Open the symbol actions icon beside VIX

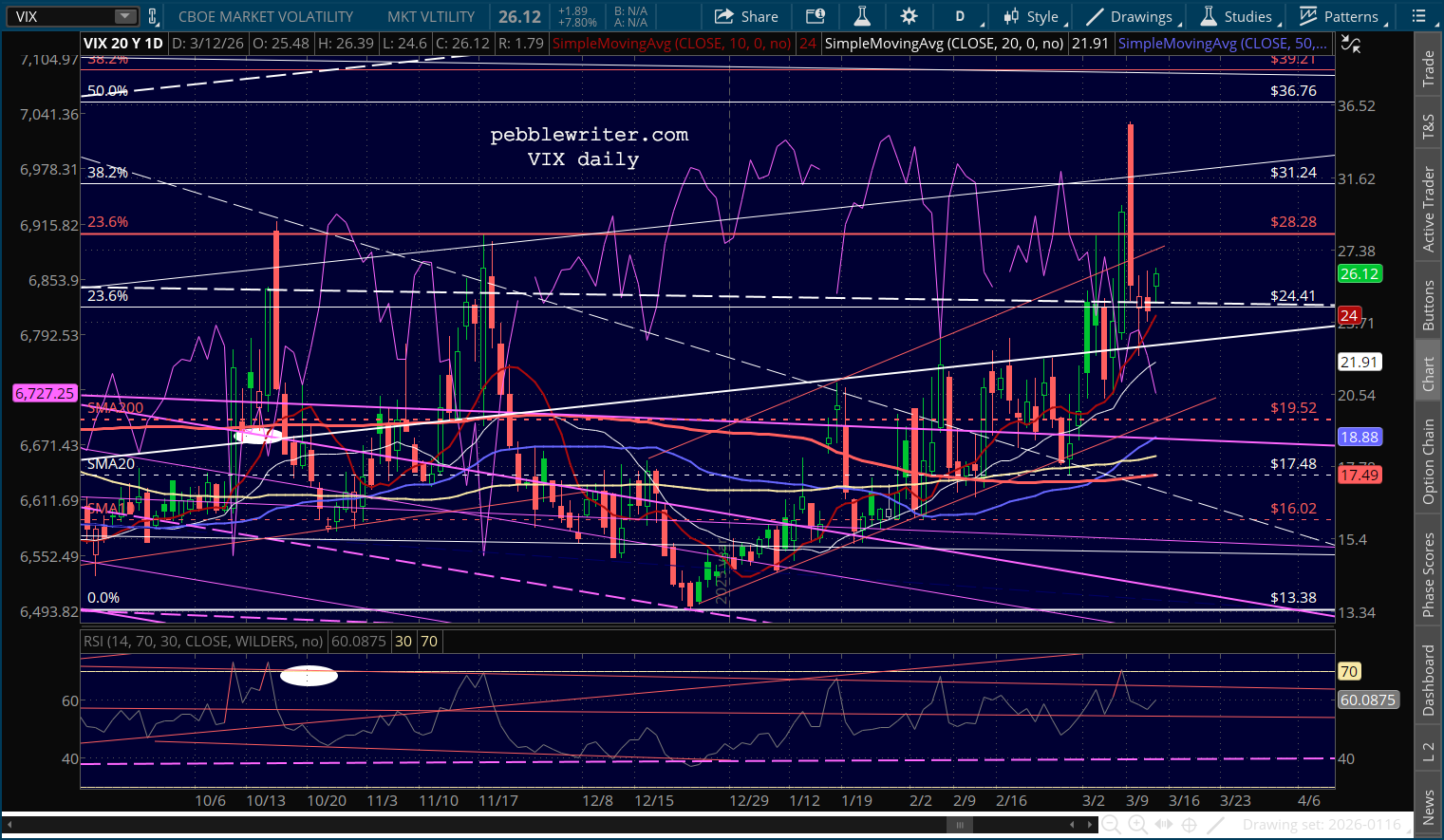(152, 16)
